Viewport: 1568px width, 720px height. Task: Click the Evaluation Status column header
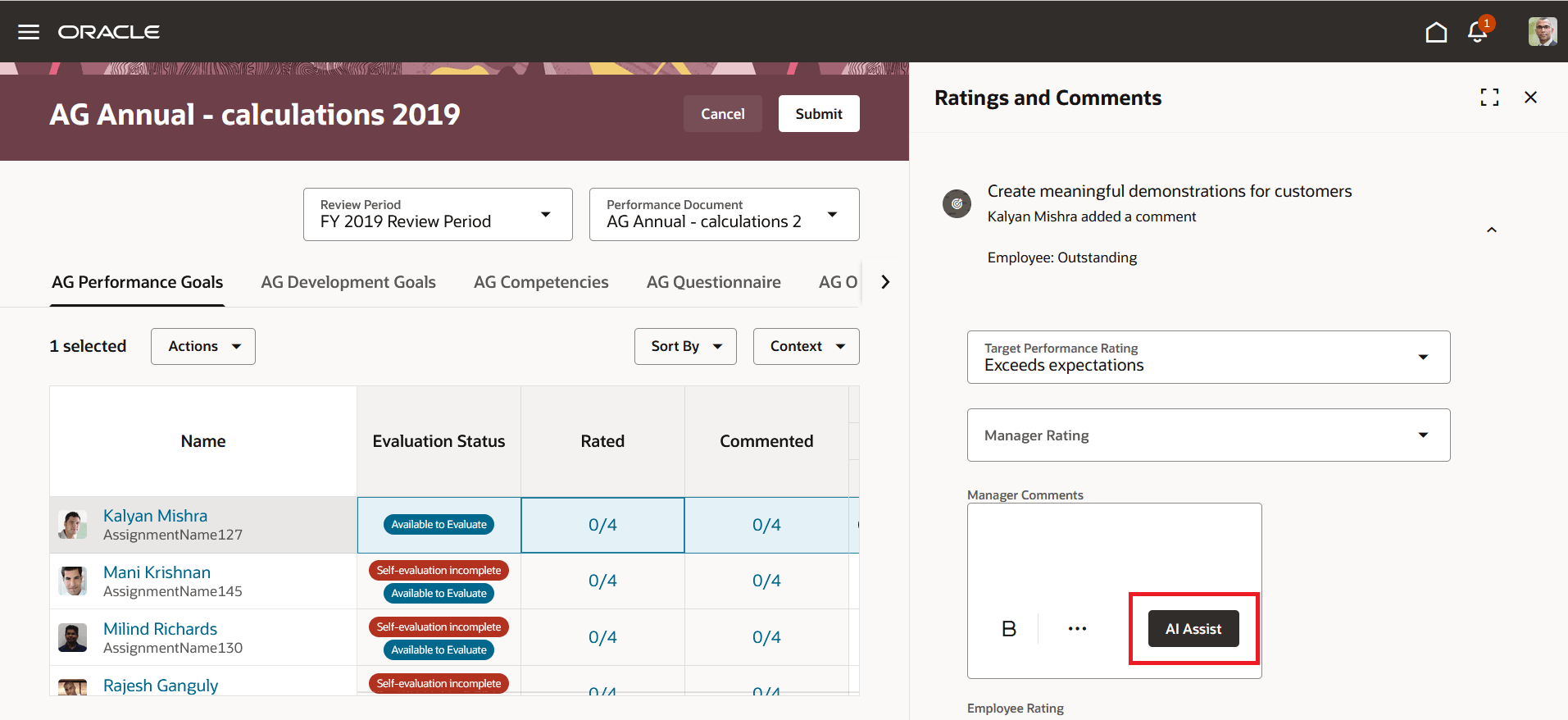coord(439,441)
